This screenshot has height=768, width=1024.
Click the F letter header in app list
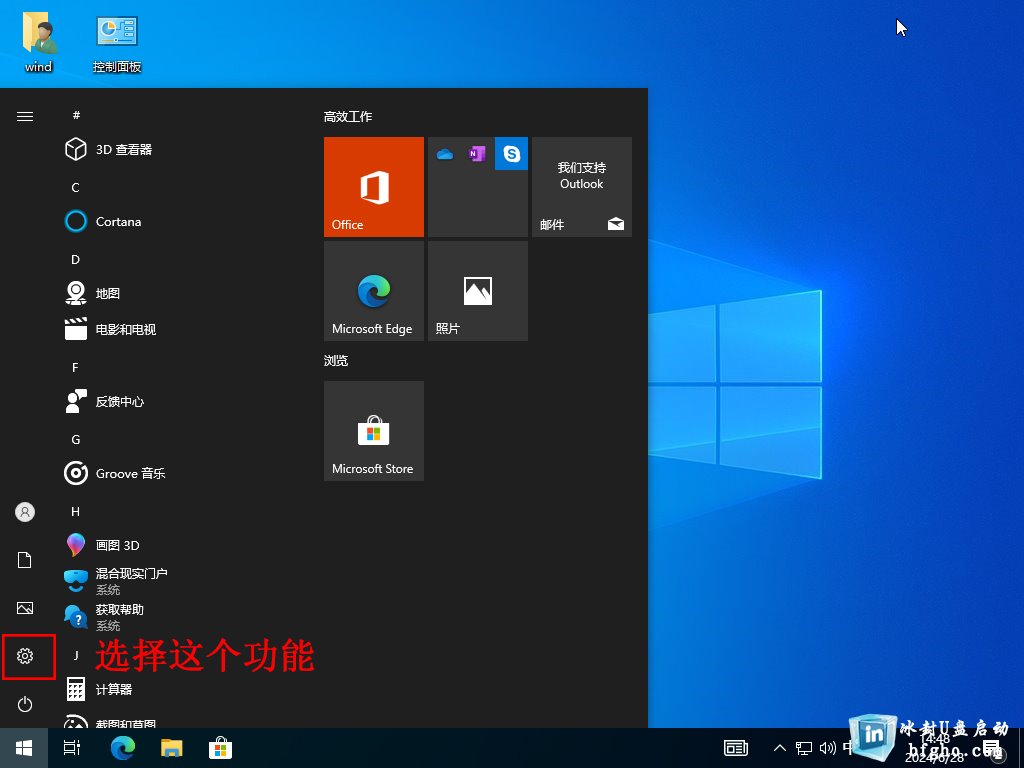(75, 367)
